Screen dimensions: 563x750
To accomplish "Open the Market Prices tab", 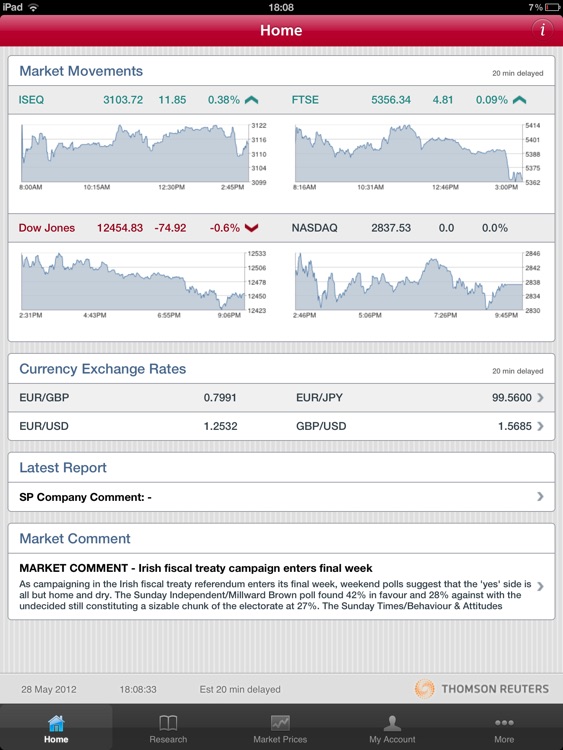I will pyautogui.click(x=280, y=728).
